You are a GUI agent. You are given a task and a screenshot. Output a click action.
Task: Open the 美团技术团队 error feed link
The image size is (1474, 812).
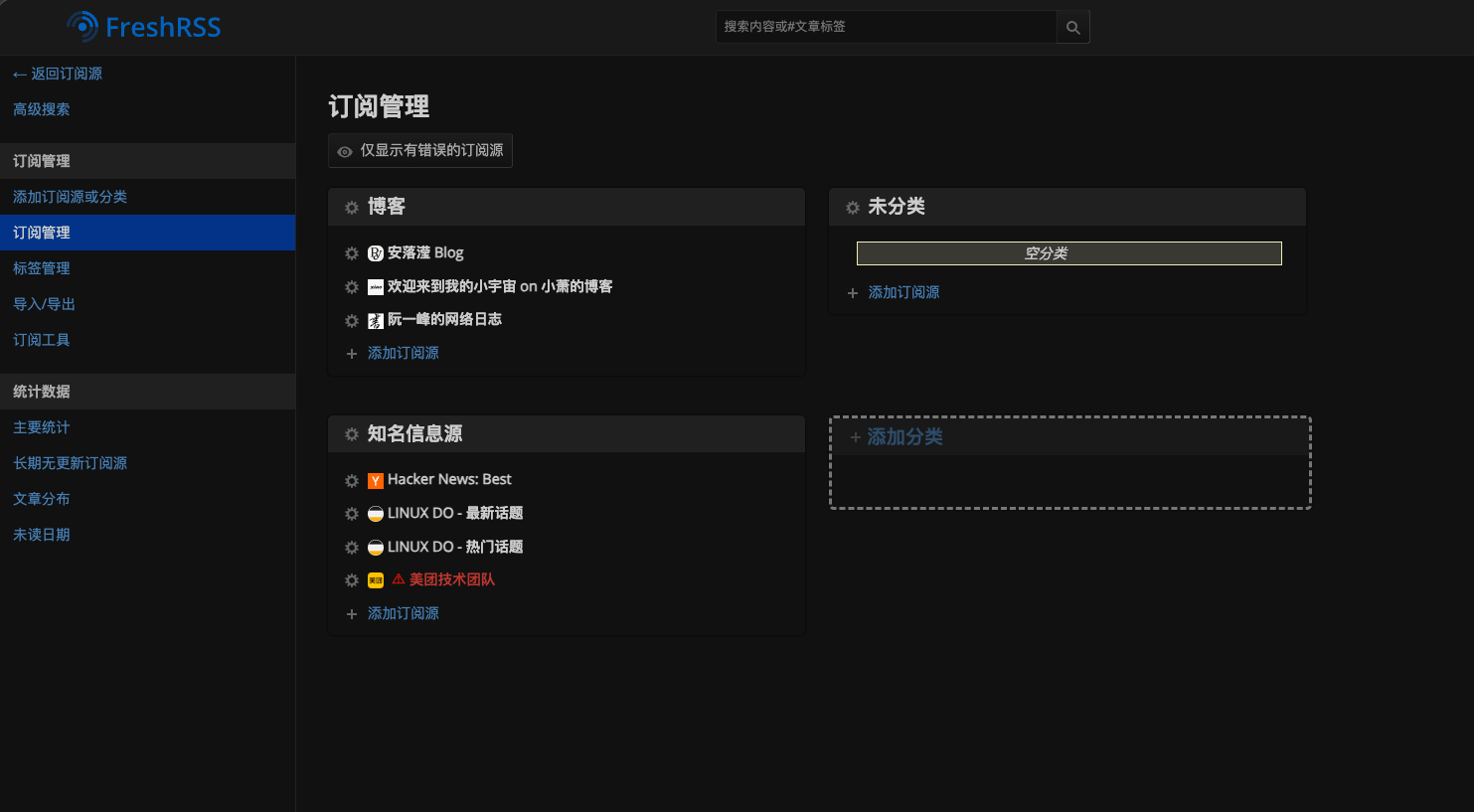(451, 579)
